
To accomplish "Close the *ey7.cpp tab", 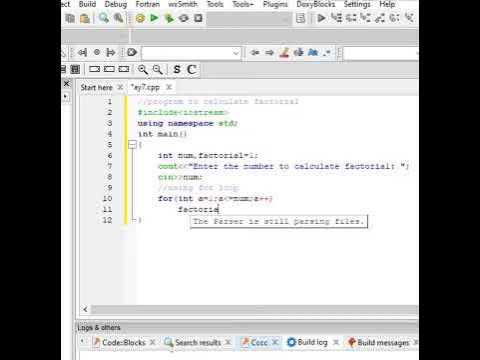I will 169,87.
